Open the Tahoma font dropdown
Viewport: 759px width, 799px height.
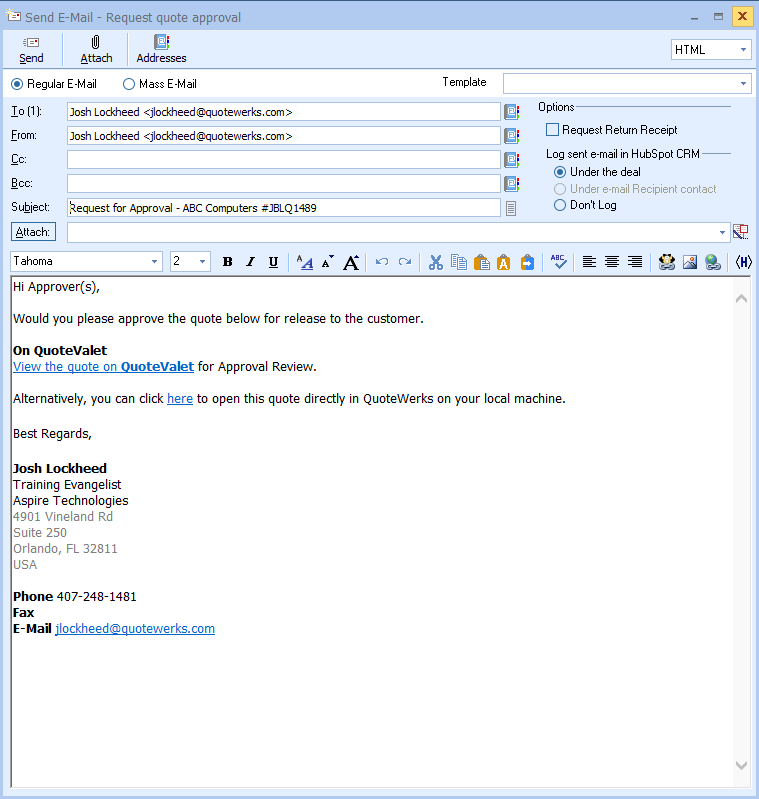tap(154, 261)
